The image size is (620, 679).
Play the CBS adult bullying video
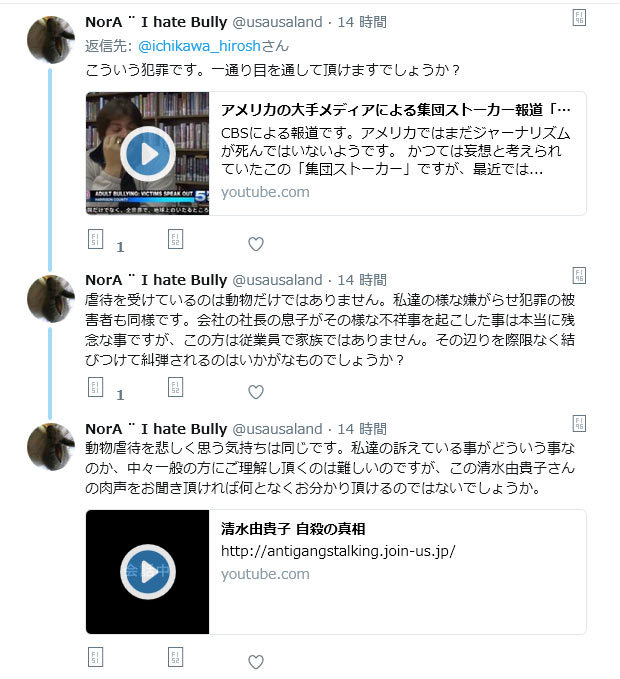148,154
